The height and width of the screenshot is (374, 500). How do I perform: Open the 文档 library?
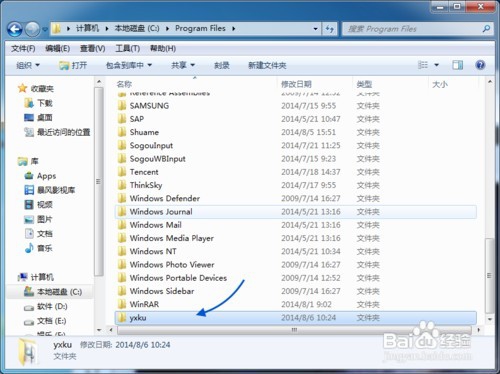click(38, 233)
